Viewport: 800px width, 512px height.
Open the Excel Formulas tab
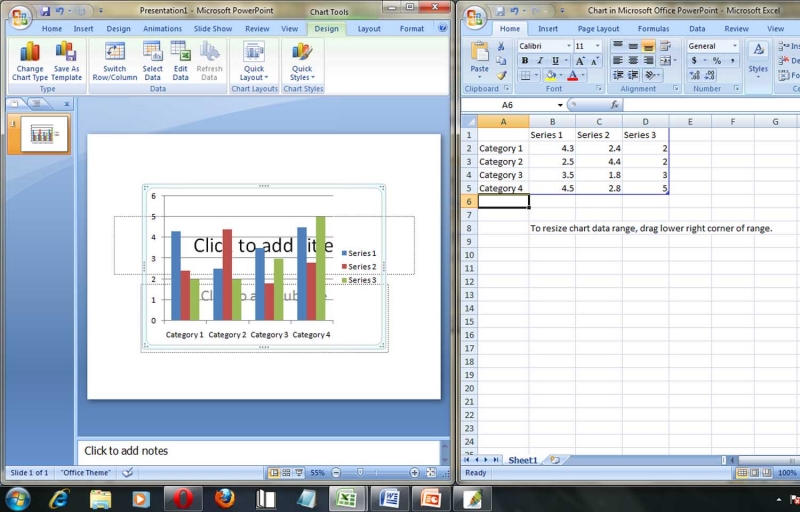point(653,29)
